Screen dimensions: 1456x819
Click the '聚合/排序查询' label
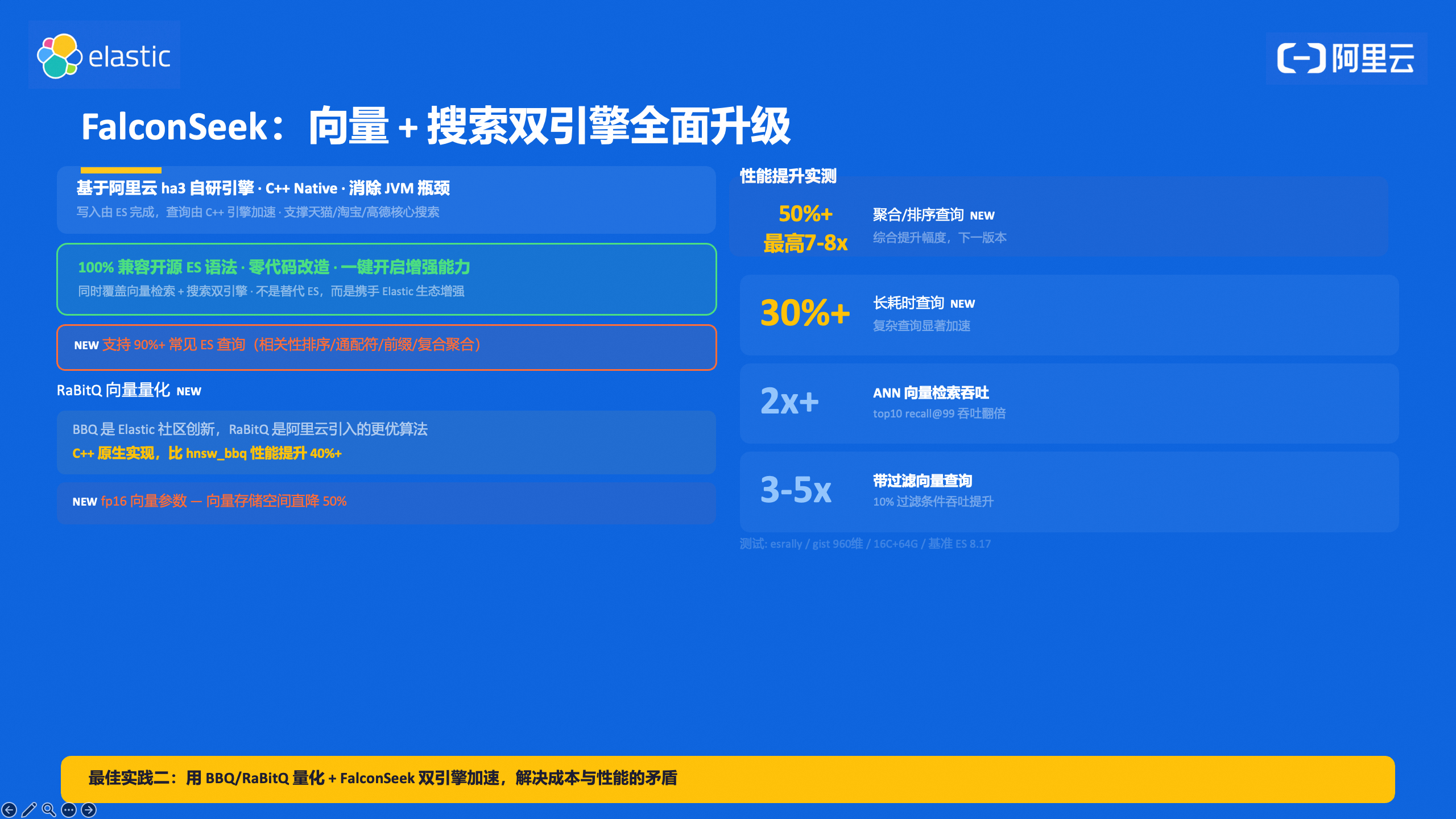click(x=918, y=215)
